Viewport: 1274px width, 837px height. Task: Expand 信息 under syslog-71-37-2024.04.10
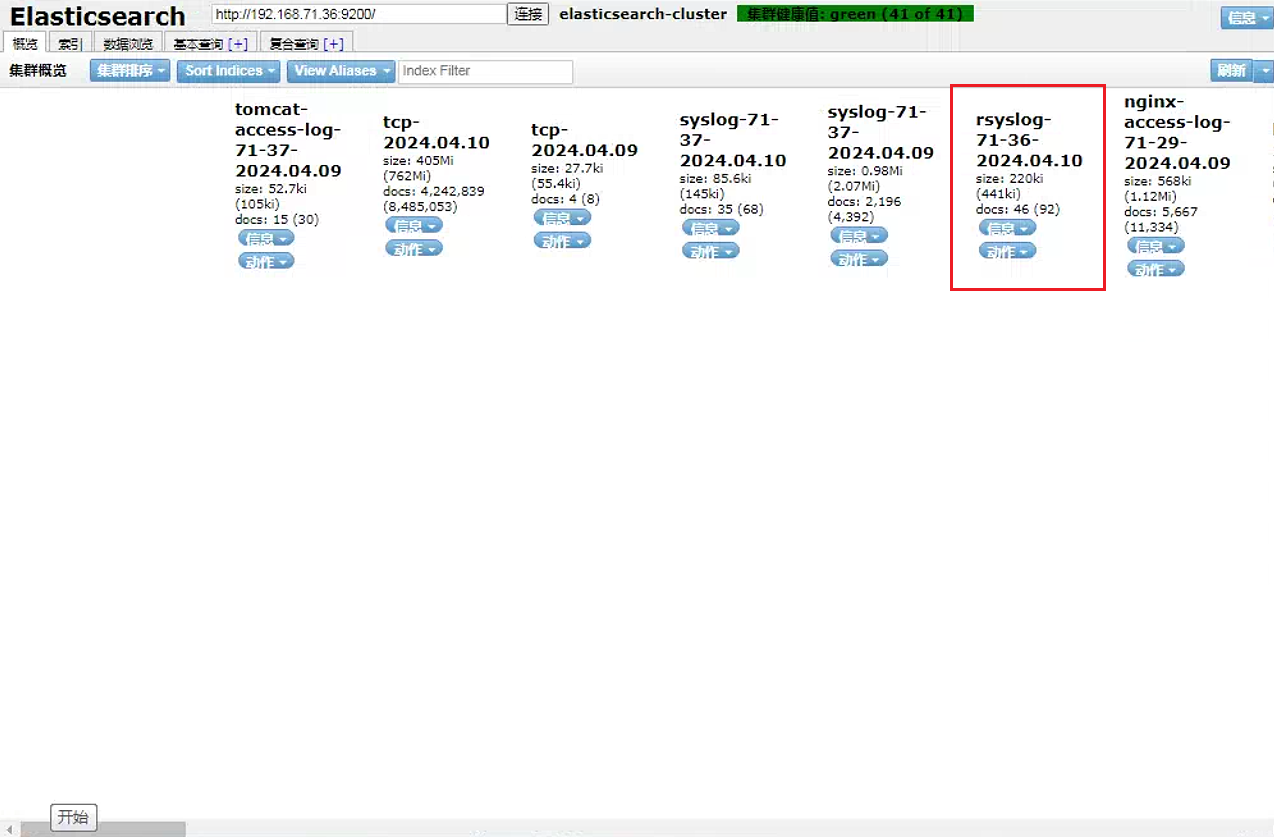(711, 227)
